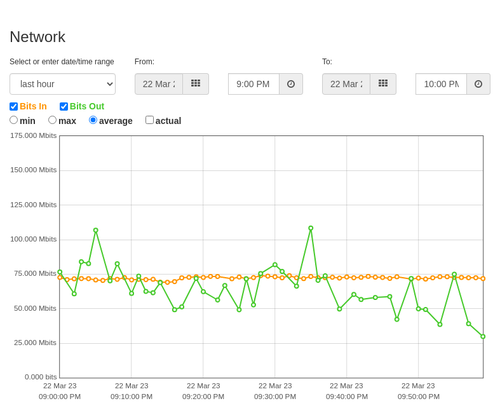Click the Network heading
The image size is (500, 403).
click(x=37, y=37)
